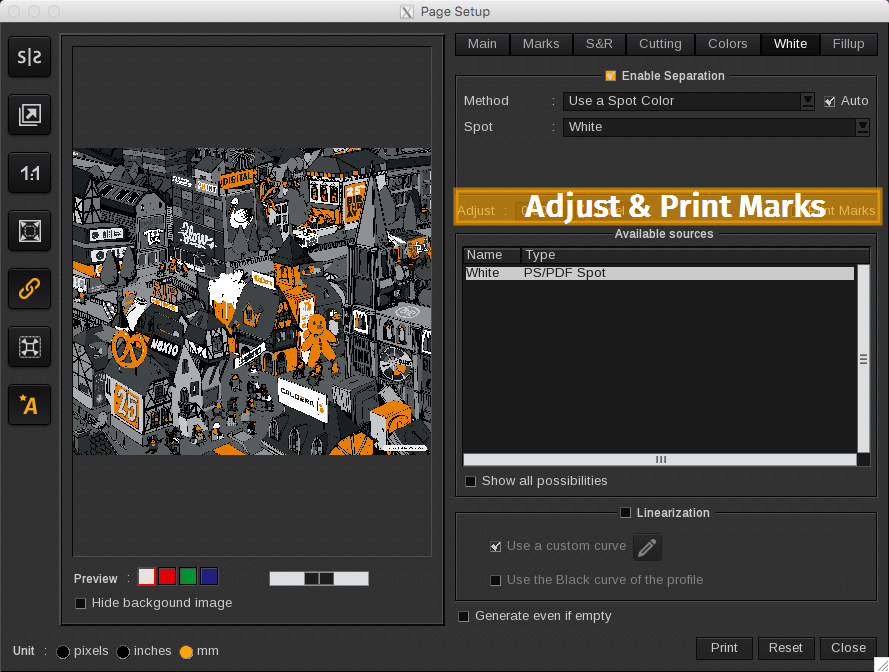Open the custom curve pencil editor
This screenshot has width=889, height=672.
(647, 547)
